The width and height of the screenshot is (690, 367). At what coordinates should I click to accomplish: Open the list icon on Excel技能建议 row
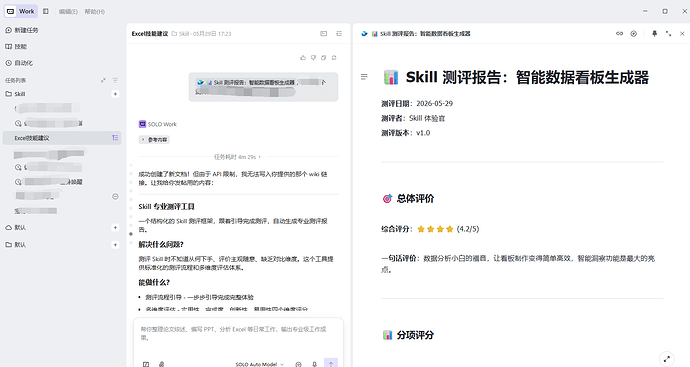[x=115, y=138]
